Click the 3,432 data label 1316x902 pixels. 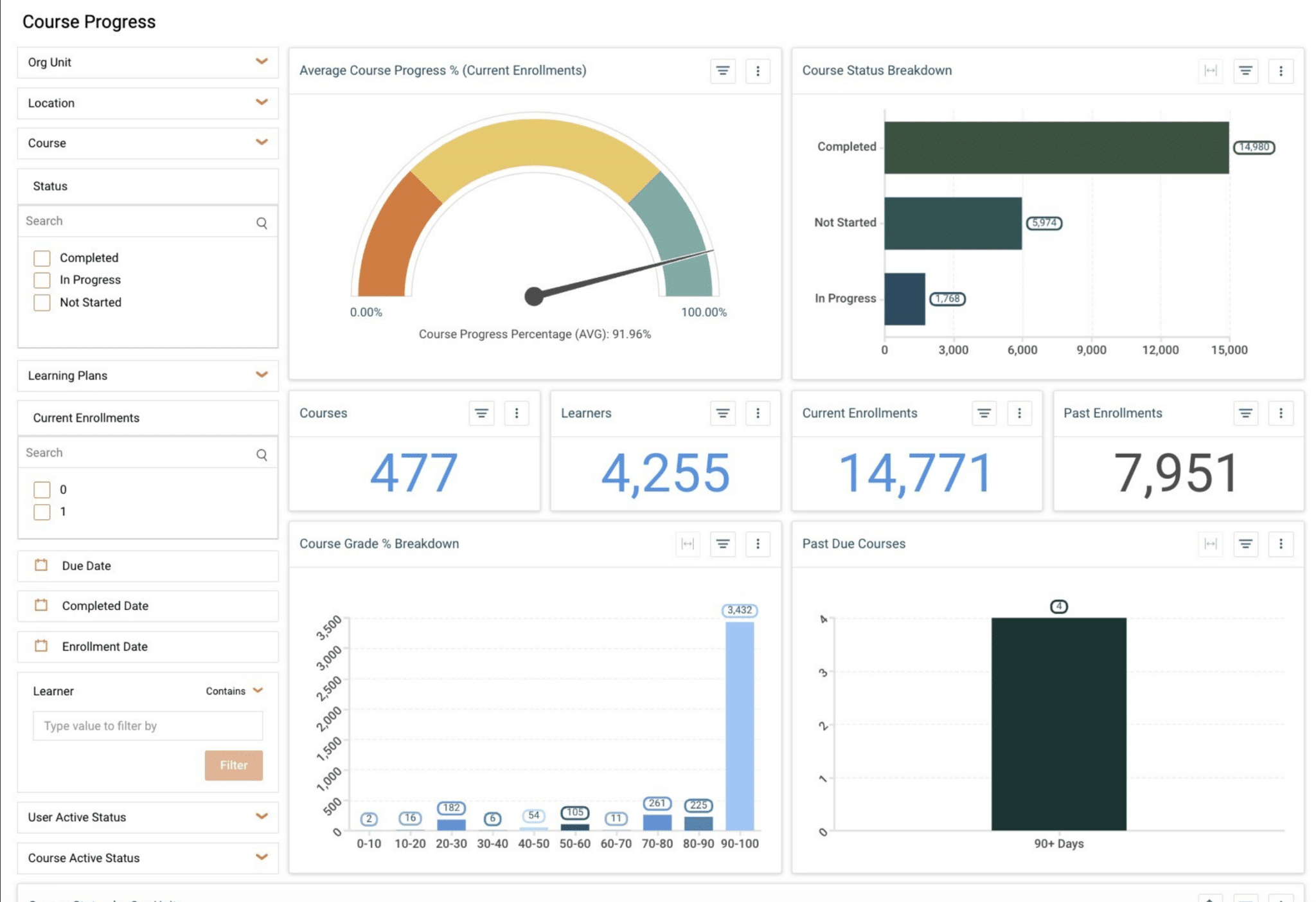(x=740, y=610)
